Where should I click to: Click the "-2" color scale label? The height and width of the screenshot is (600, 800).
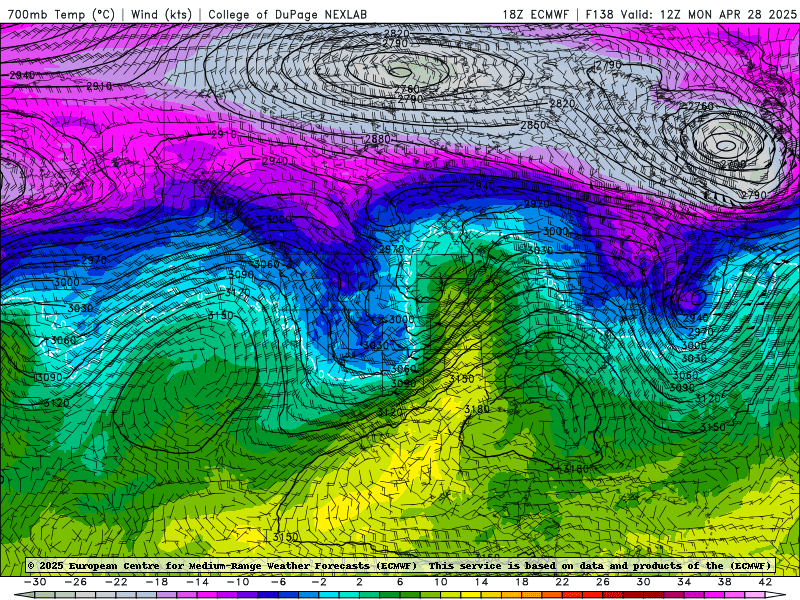point(319,582)
